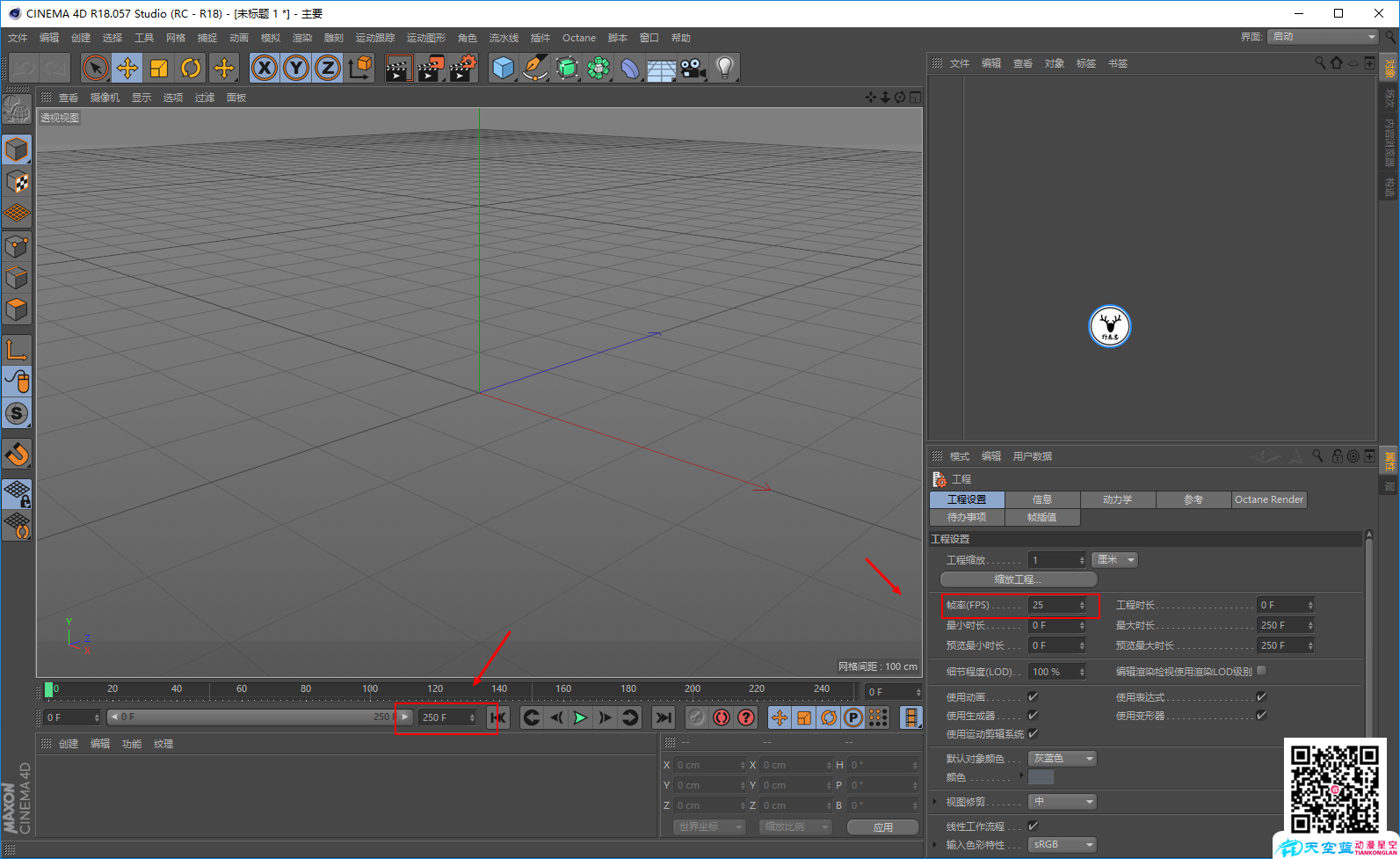The image size is (1400, 859).
Task: Add a Camera object
Action: pos(693,68)
